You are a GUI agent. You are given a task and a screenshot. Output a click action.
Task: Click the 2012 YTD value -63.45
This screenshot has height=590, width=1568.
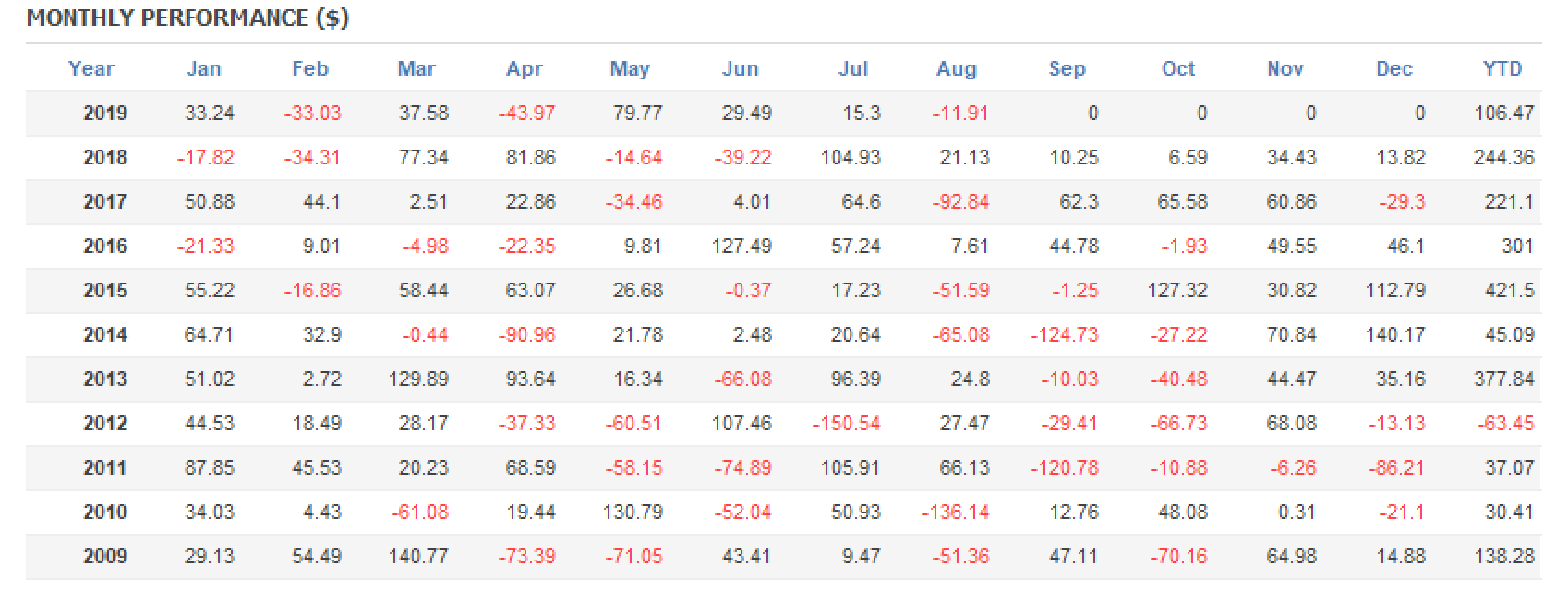1505,424
